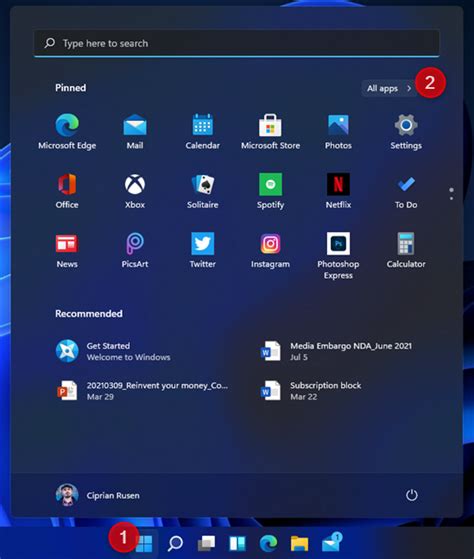Open Search from the taskbar

175,543
